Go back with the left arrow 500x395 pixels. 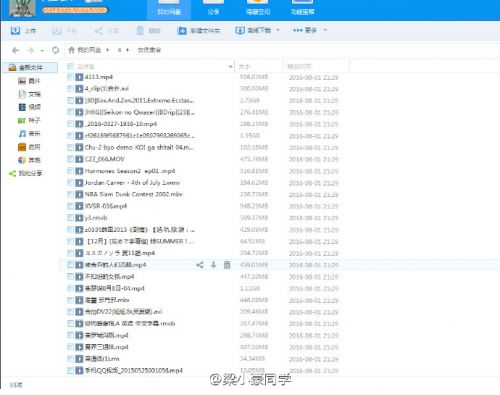pos(15,50)
